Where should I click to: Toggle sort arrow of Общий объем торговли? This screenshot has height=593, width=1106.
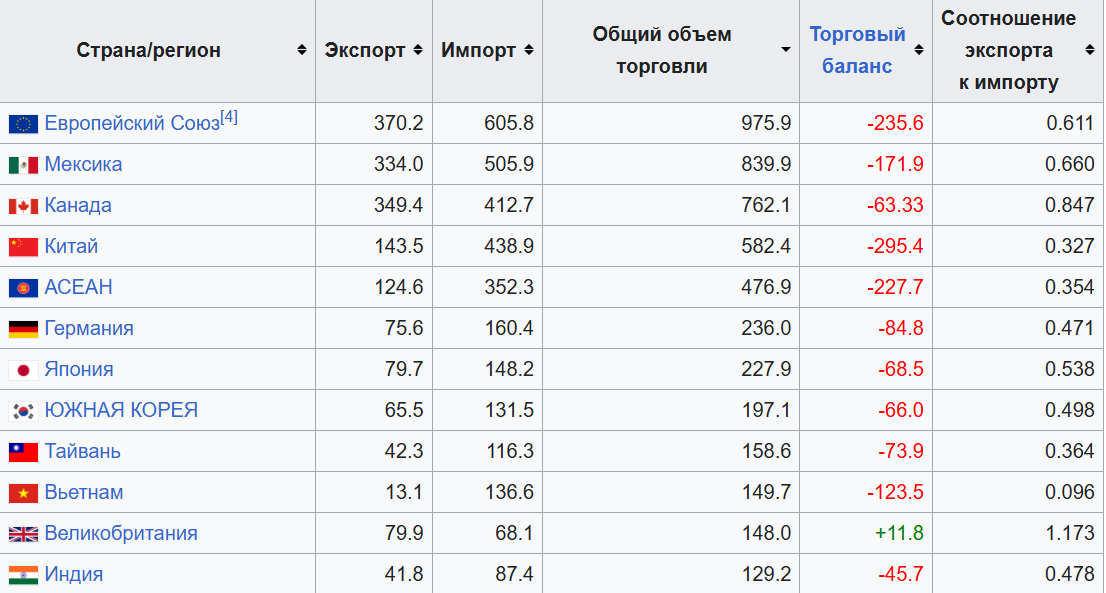pos(786,50)
